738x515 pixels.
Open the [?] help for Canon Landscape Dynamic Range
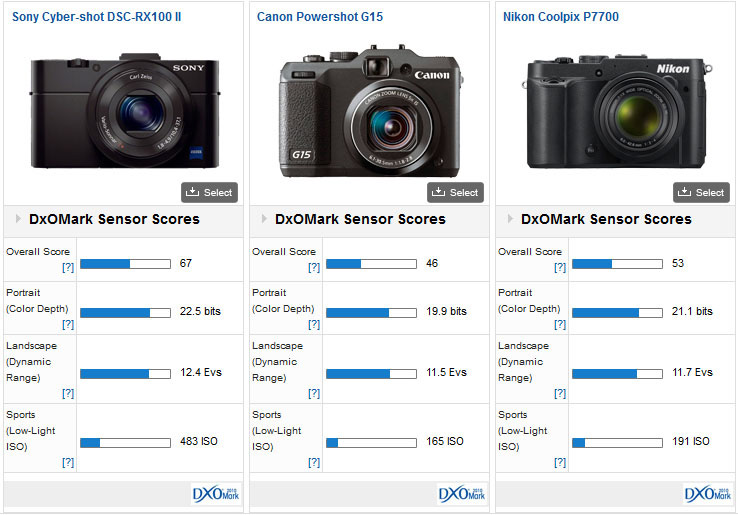(314, 393)
